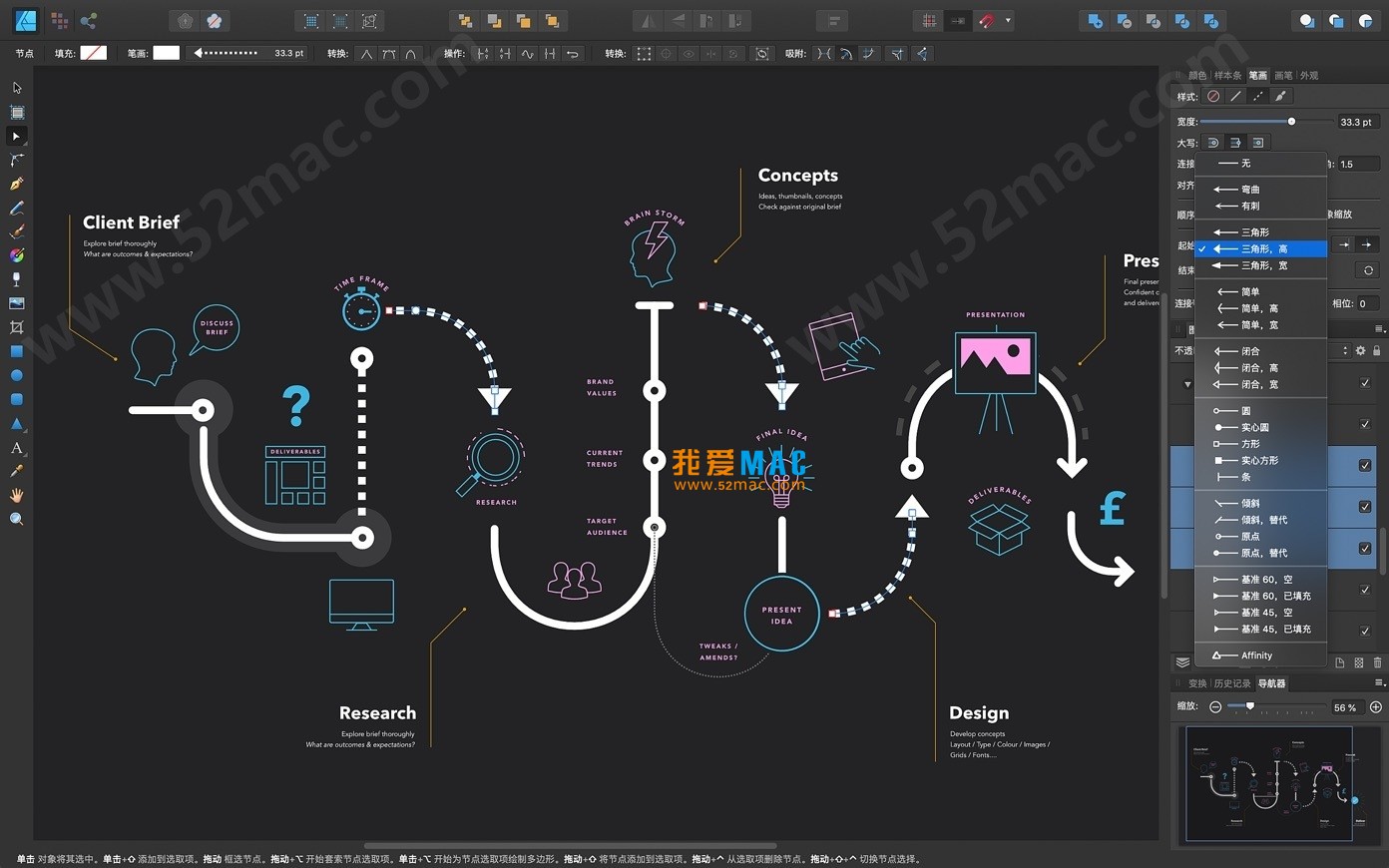Click navigator zoom-in plus button
The width and height of the screenshot is (1389, 868).
(1376, 707)
